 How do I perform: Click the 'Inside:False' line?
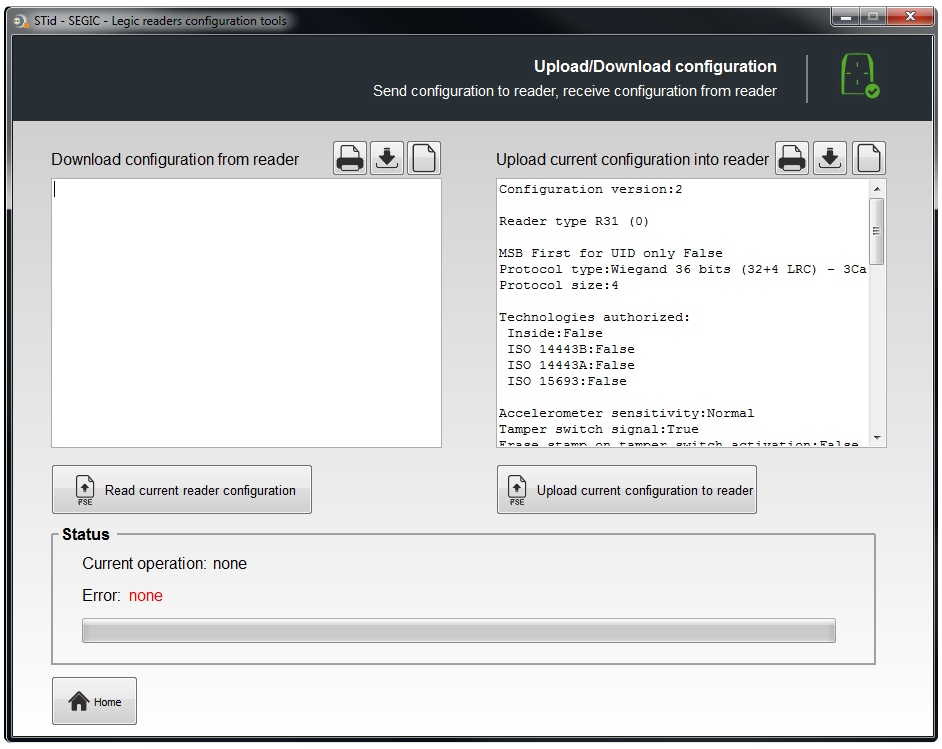point(555,333)
